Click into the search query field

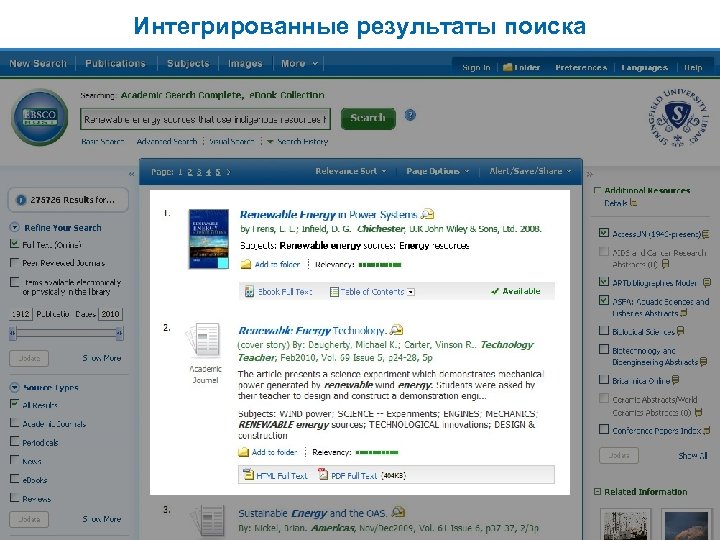coord(205,119)
